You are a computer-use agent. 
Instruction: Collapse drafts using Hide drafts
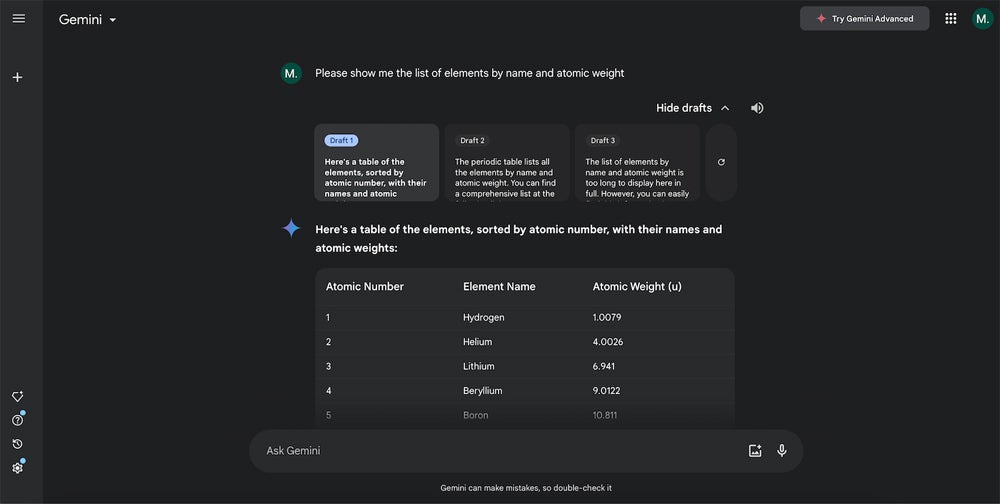692,108
